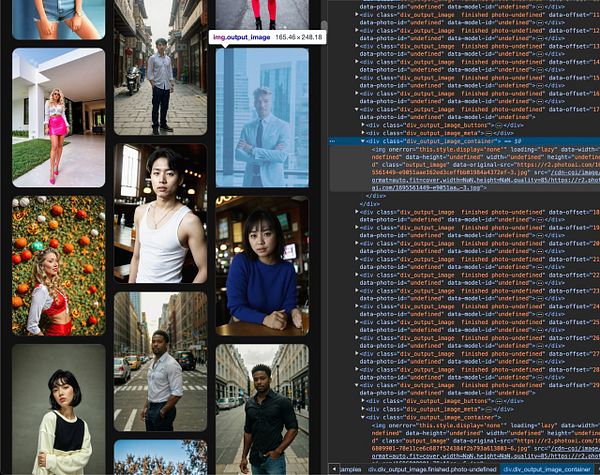
Task: Click the ellipsis badge in the data-offset 26 row
Action: point(540,346)
